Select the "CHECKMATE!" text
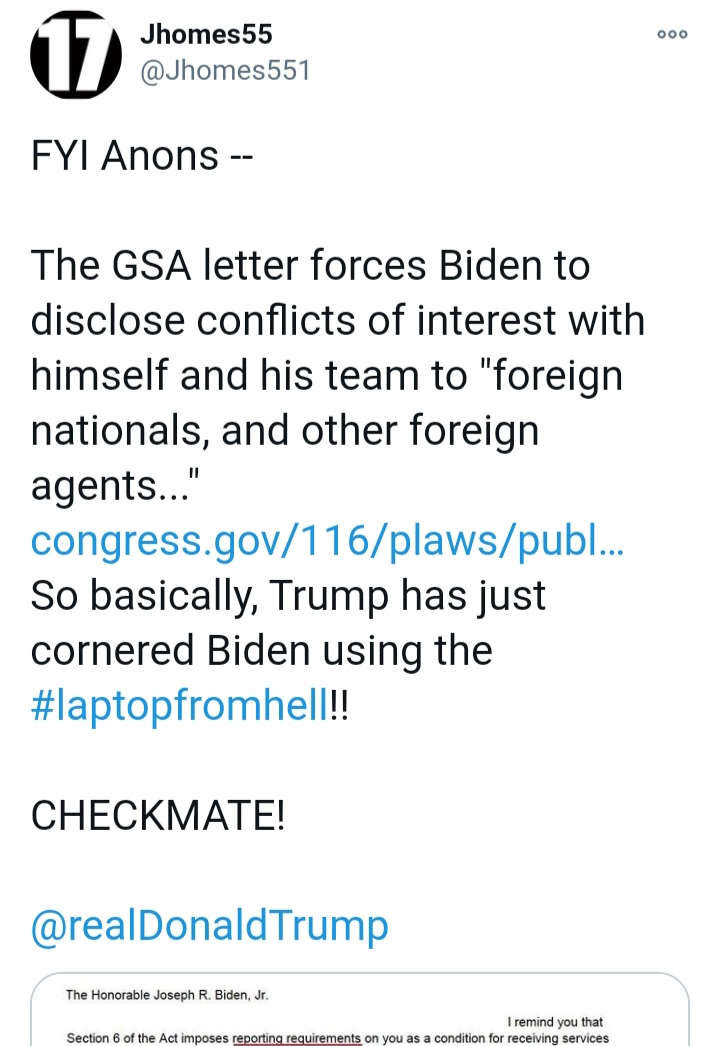 [x=158, y=816]
